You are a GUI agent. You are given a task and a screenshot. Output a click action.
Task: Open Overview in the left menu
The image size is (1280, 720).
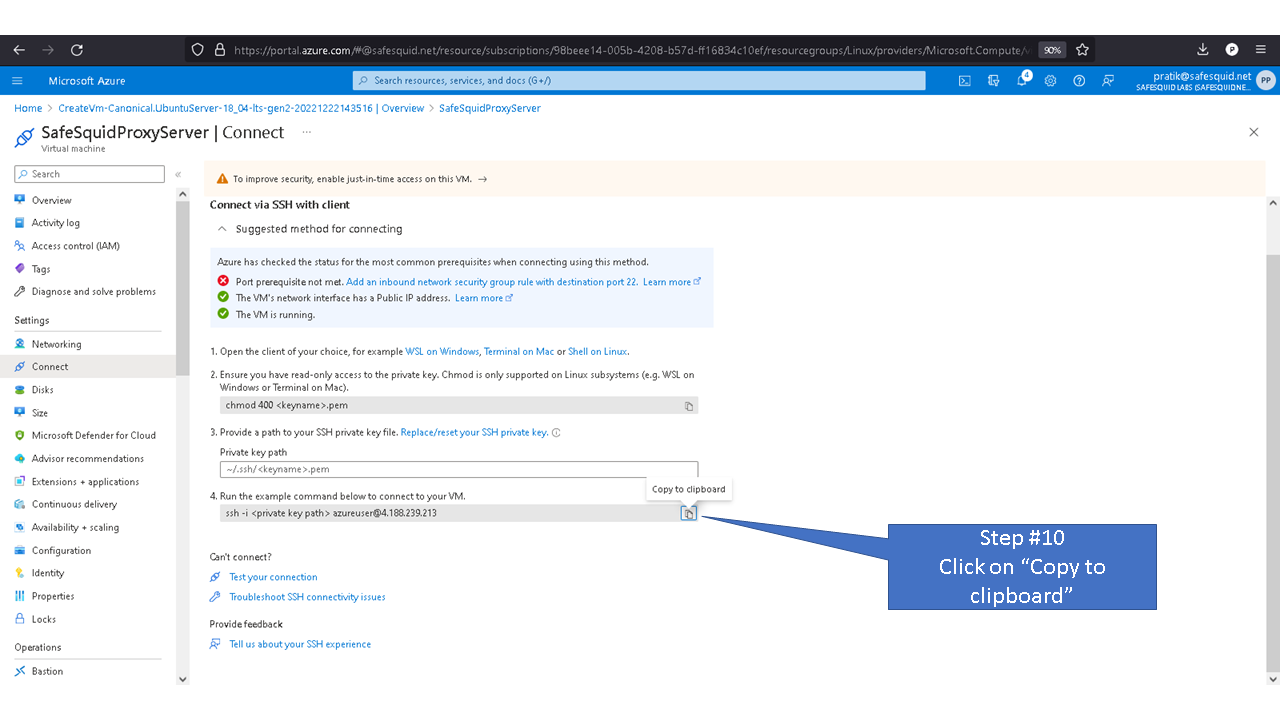[x=51, y=200]
